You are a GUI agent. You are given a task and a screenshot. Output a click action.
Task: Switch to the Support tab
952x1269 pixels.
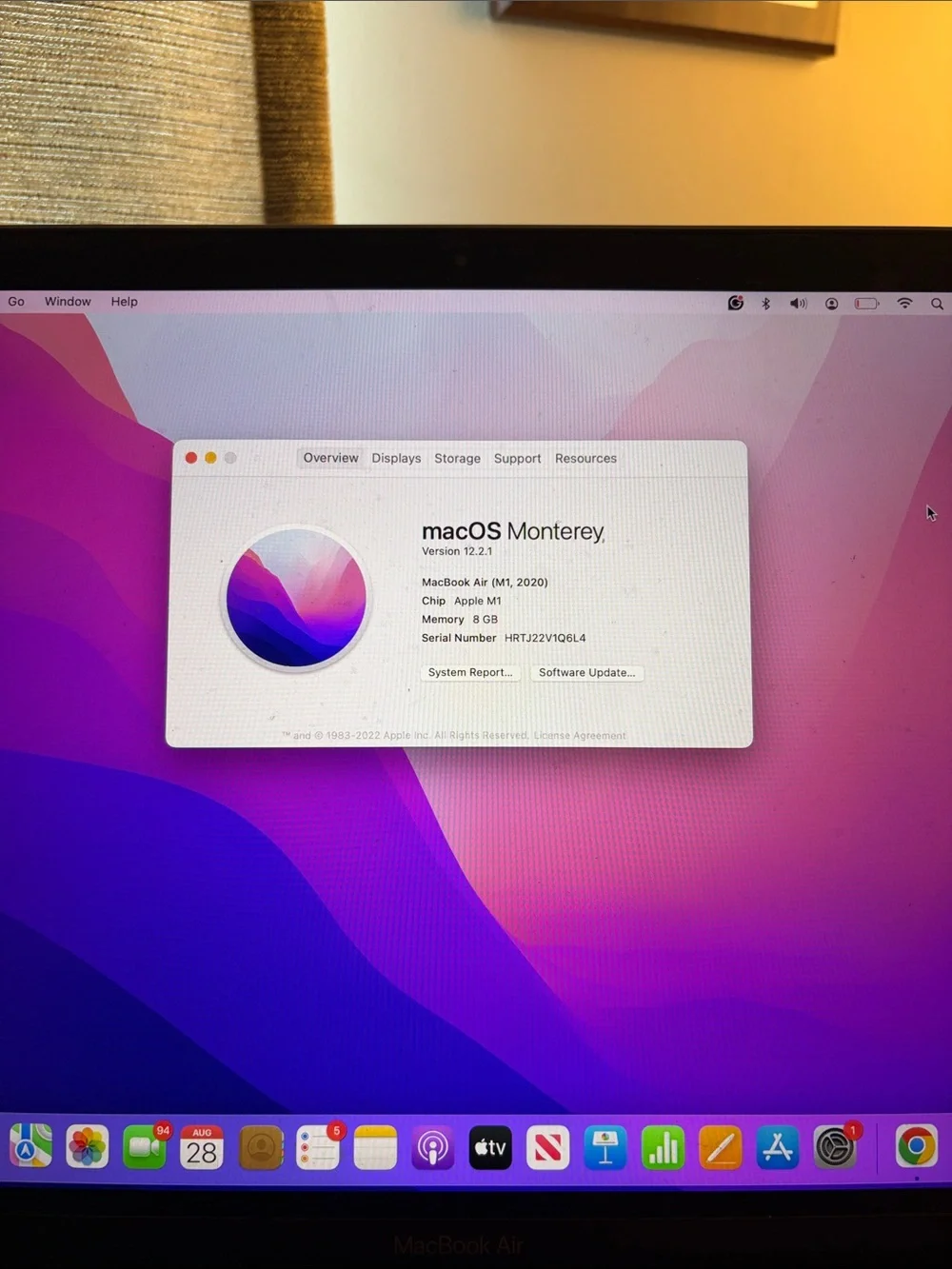tap(517, 458)
